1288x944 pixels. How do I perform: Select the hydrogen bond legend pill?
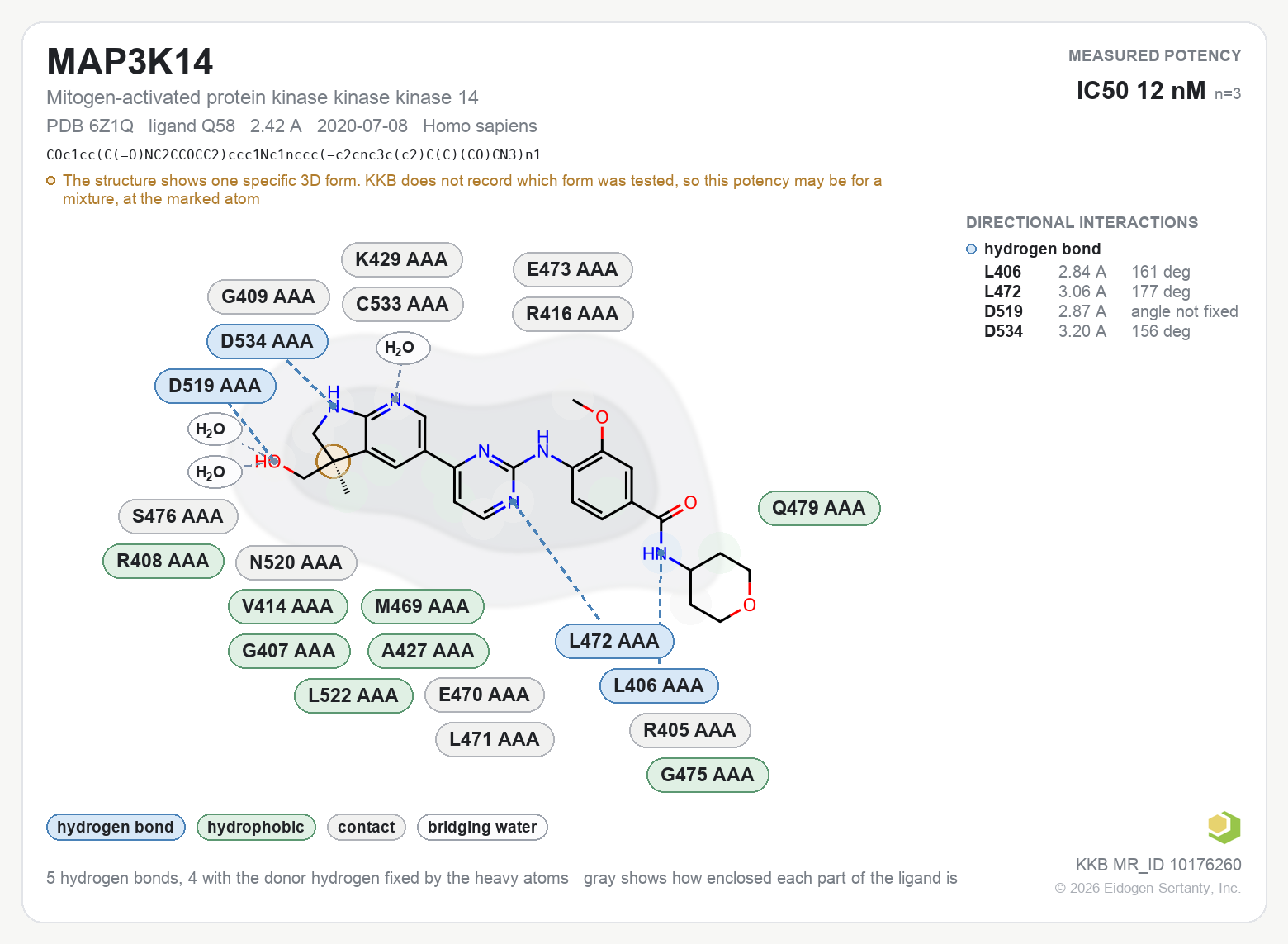tap(116, 827)
